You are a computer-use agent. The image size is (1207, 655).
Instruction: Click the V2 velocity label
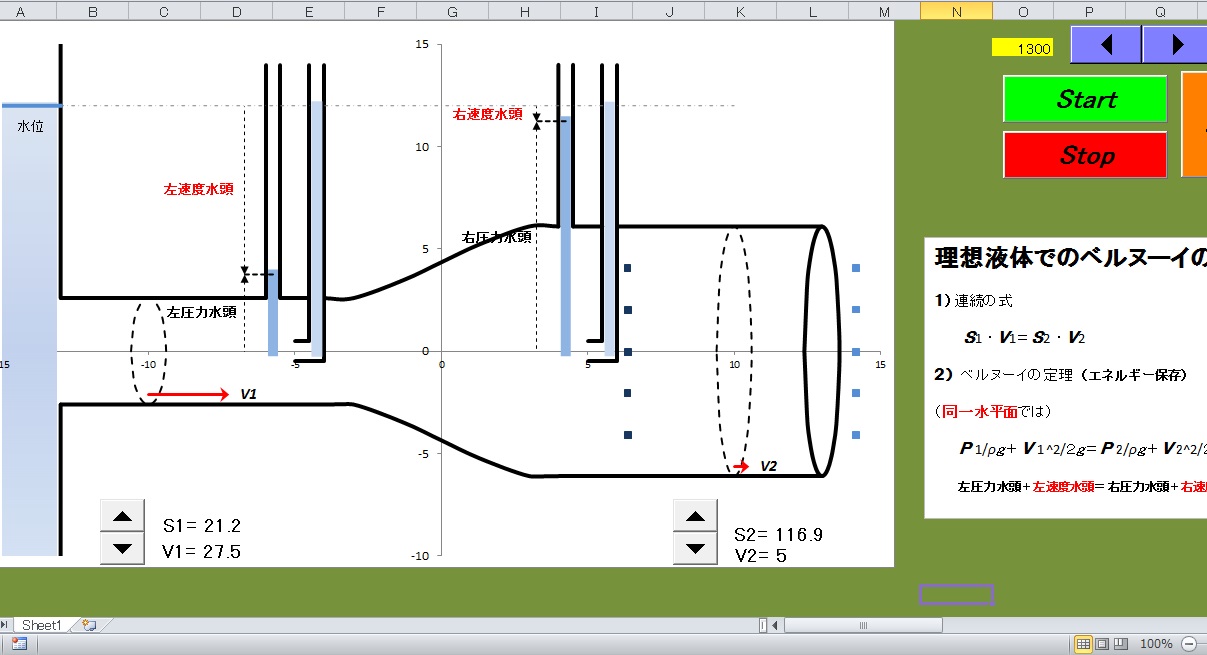tap(769, 466)
